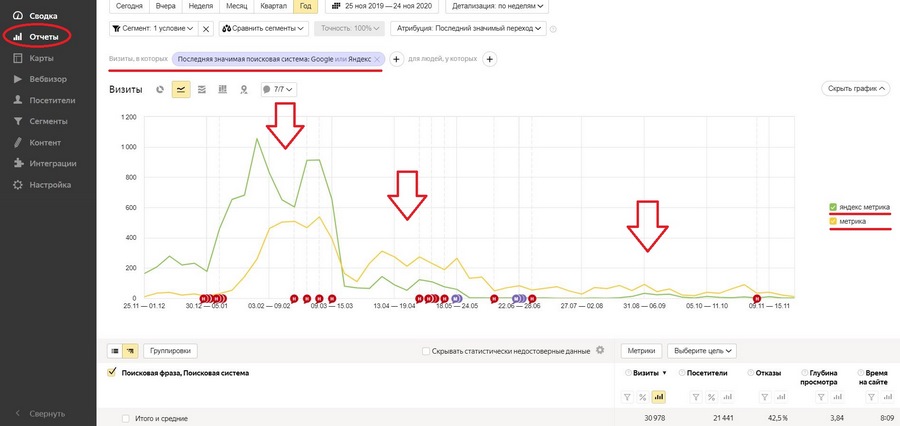Open statistics reliability settings gear

[x=600, y=350]
